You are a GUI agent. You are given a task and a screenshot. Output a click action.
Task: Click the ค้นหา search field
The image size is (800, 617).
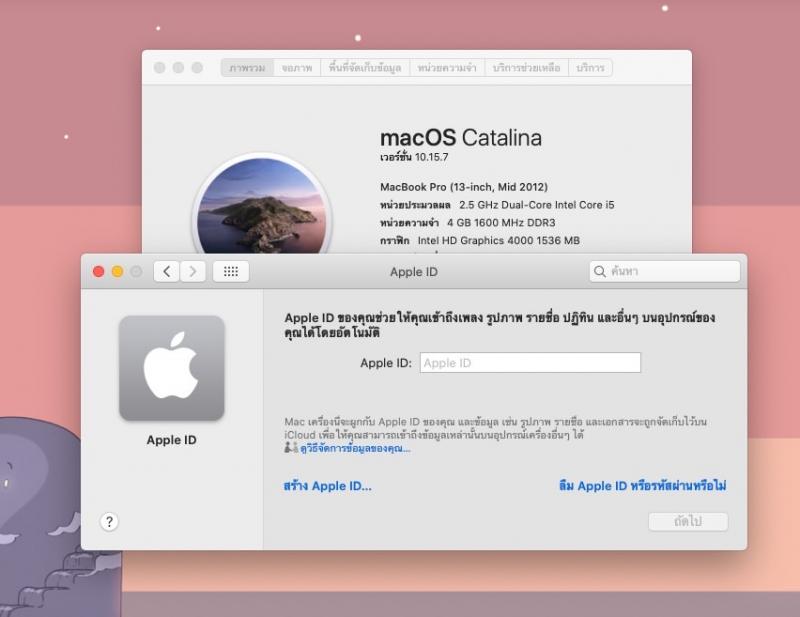(x=664, y=272)
